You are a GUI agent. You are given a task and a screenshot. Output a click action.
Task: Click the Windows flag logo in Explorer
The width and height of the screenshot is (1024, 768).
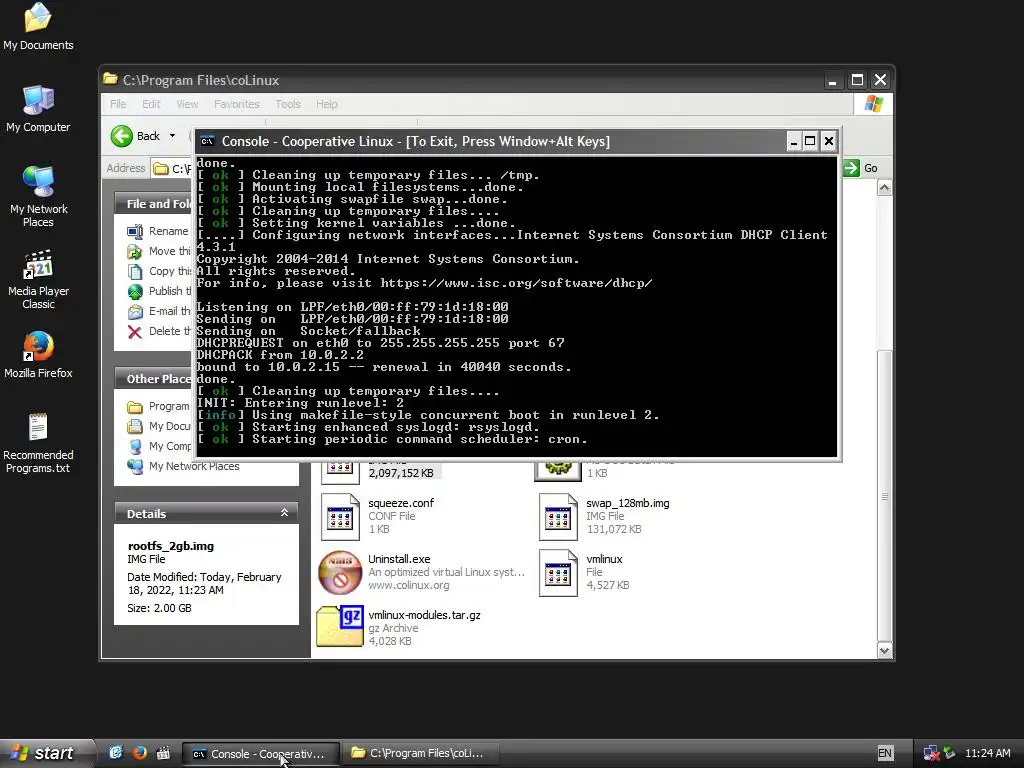[873, 104]
